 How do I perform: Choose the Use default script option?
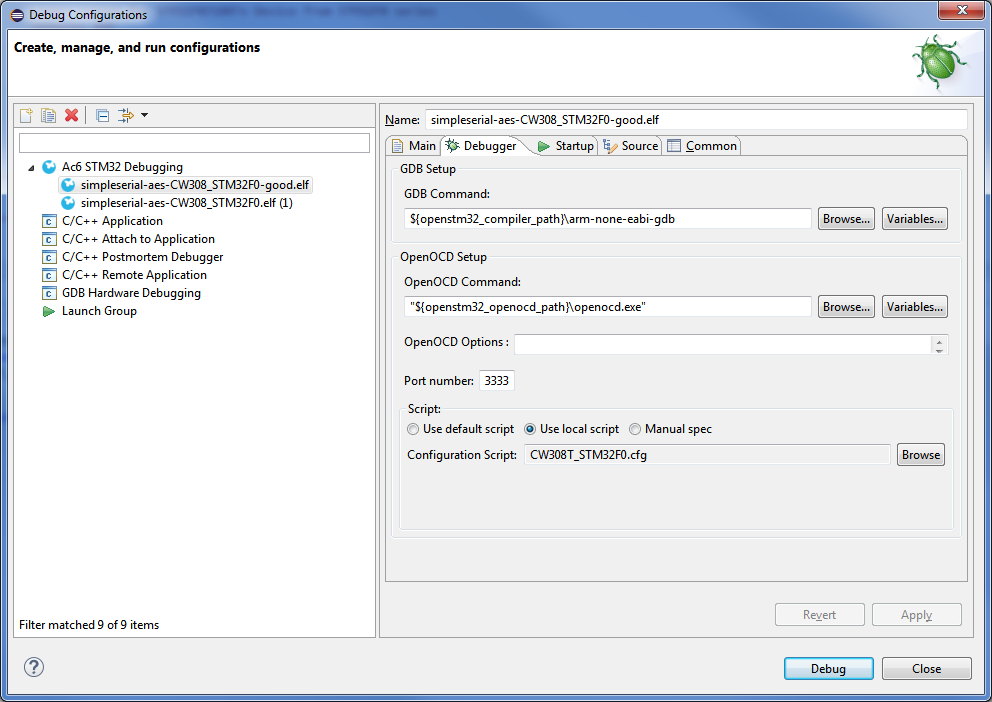coord(414,429)
